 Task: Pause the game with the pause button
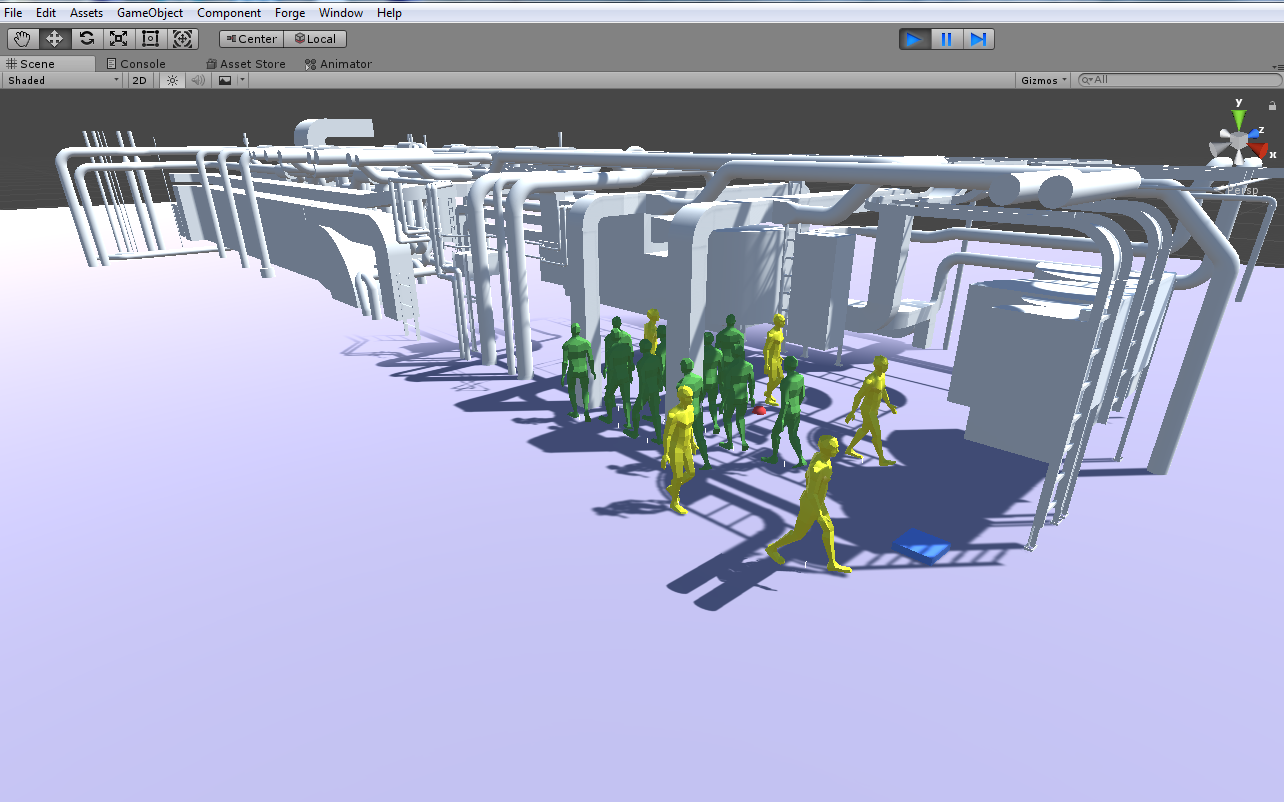946,39
